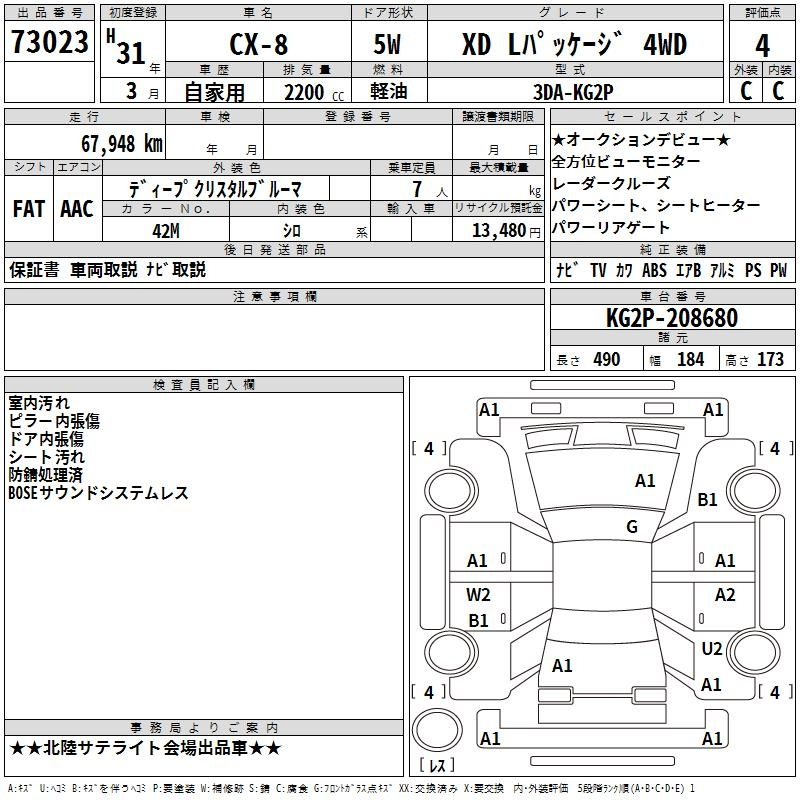The width and height of the screenshot is (800, 800).
Task: Click the chassis number KG2P-208680
Action: coord(672,318)
